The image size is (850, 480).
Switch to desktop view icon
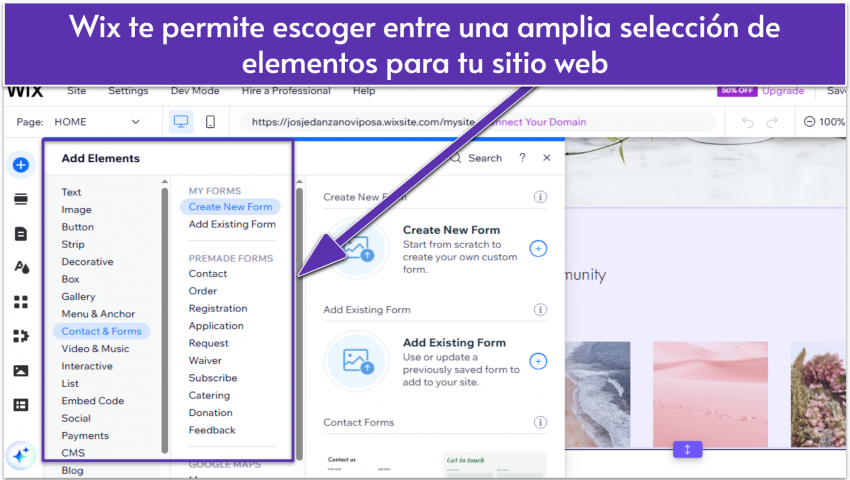(x=181, y=121)
